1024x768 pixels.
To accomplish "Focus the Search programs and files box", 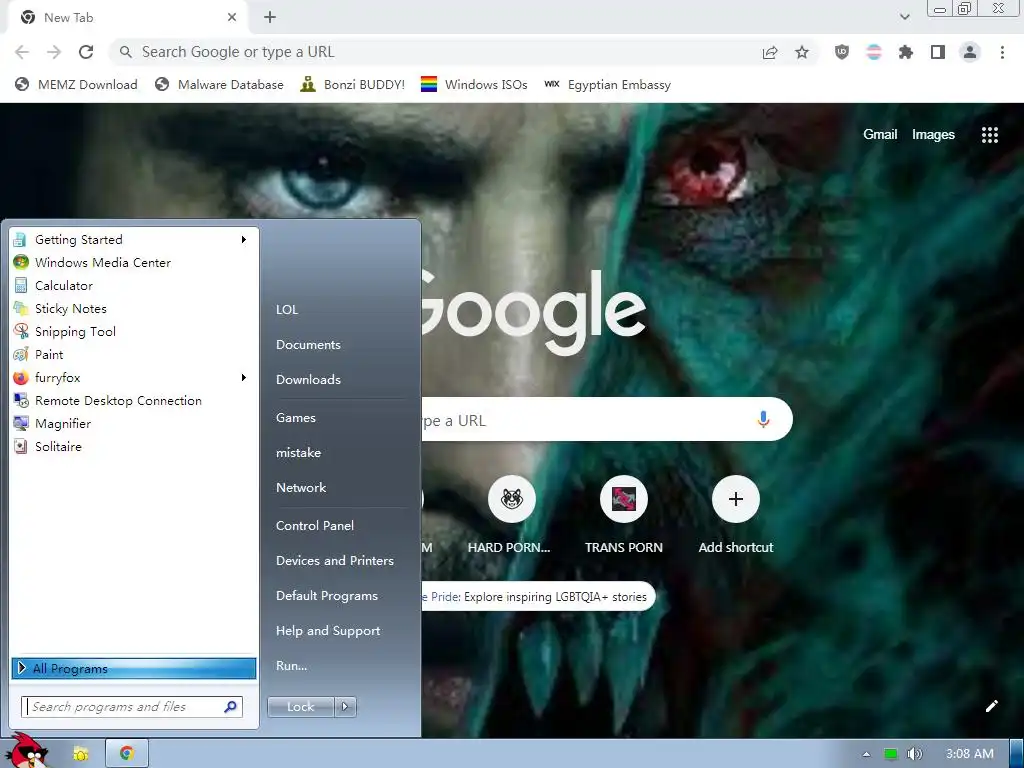I will [132, 707].
